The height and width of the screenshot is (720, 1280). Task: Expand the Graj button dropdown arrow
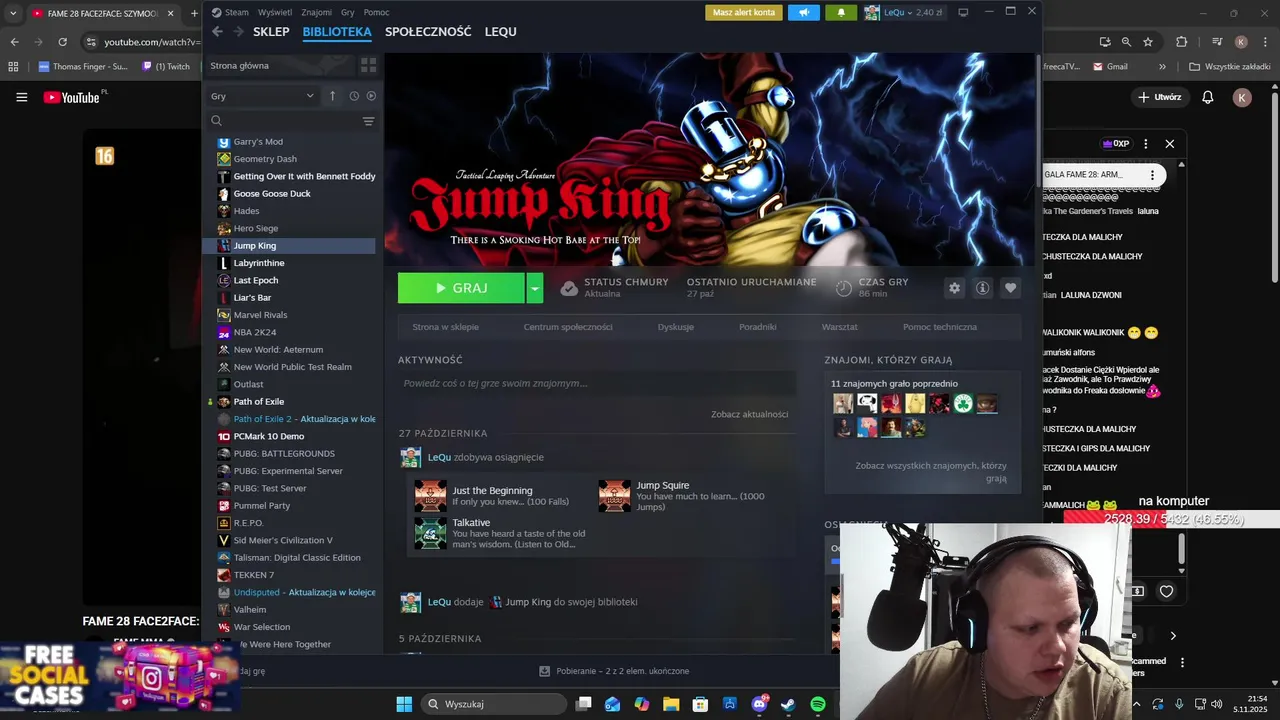535,288
